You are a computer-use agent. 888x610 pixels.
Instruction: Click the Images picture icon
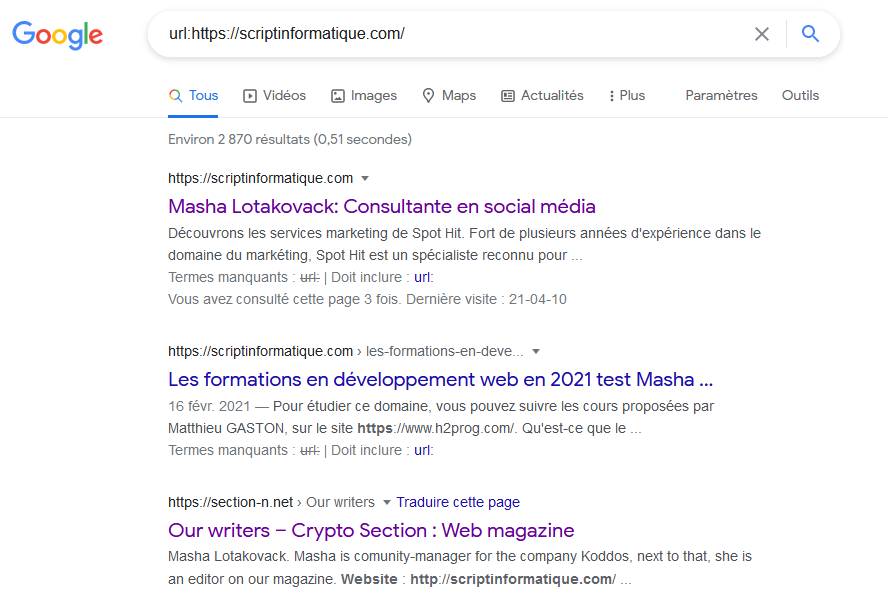pyautogui.click(x=338, y=96)
